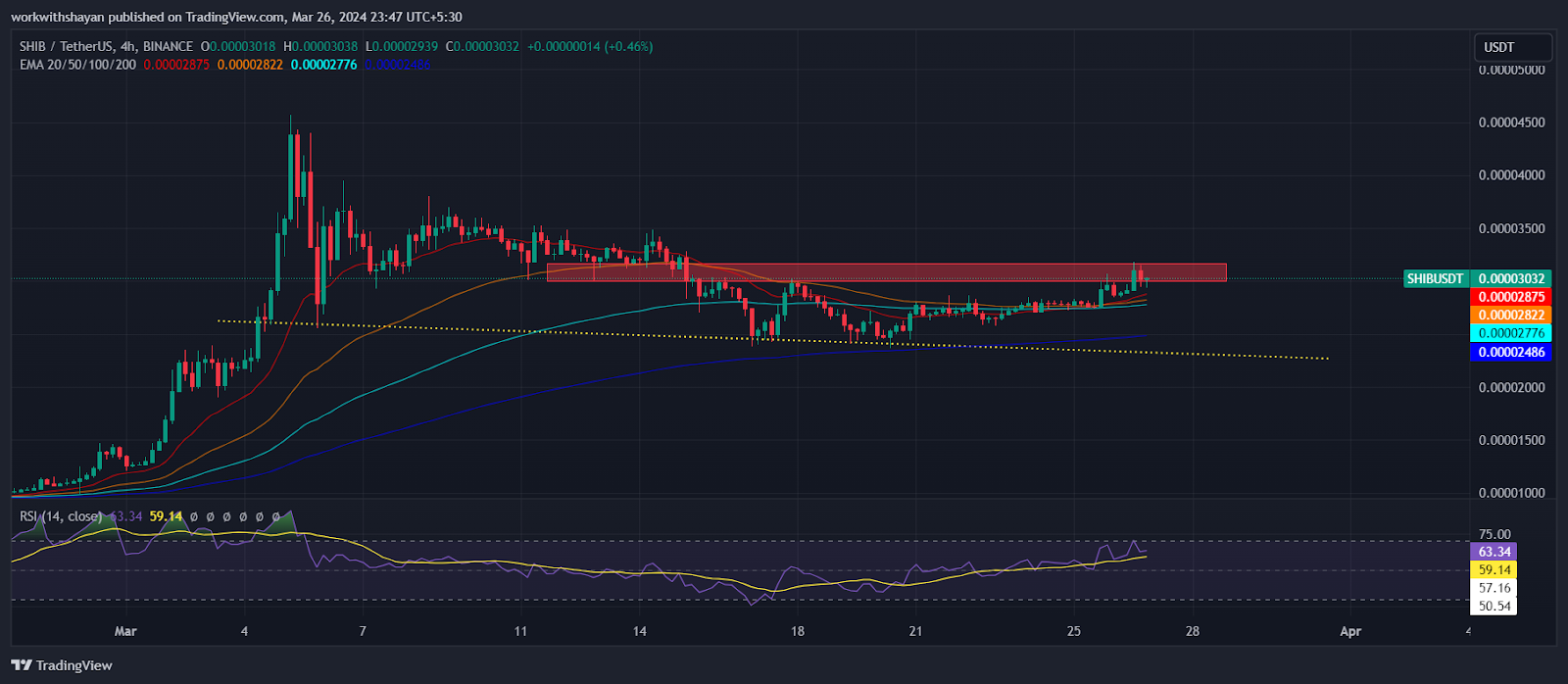Click the green SHIBUSDT price line label
Viewport: 1568px width, 684px height.
(1435, 278)
